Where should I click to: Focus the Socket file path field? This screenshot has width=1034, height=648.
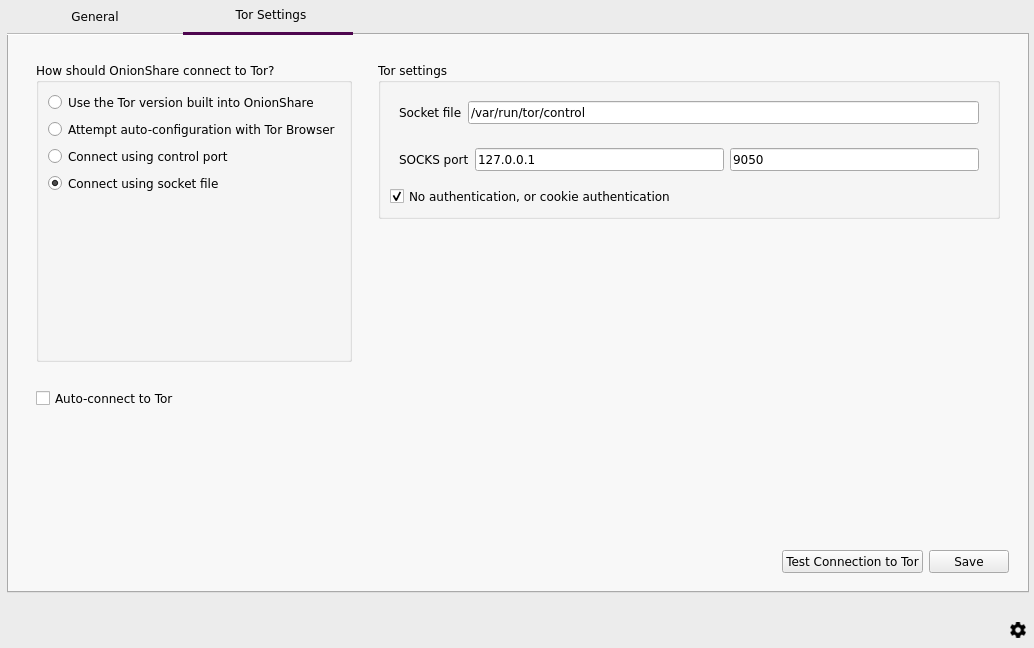(722, 113)
